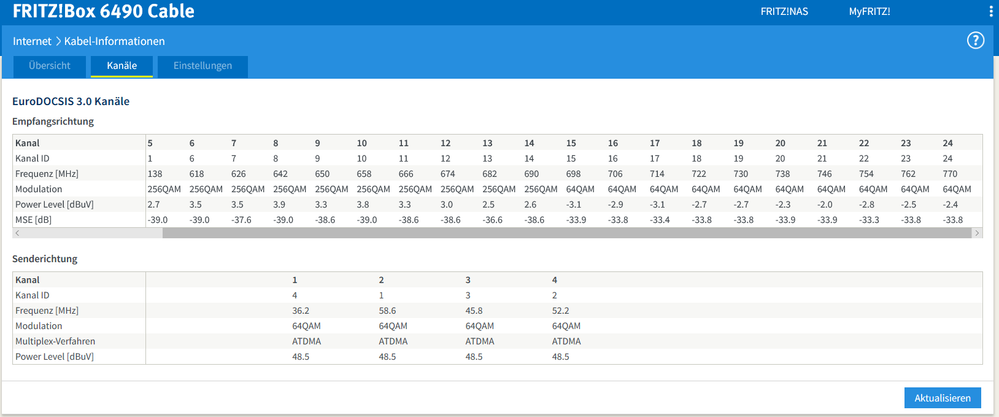Click frequency cell 746
The height and width of the screenshot is (417, 999).
click(x=824, y=174)
